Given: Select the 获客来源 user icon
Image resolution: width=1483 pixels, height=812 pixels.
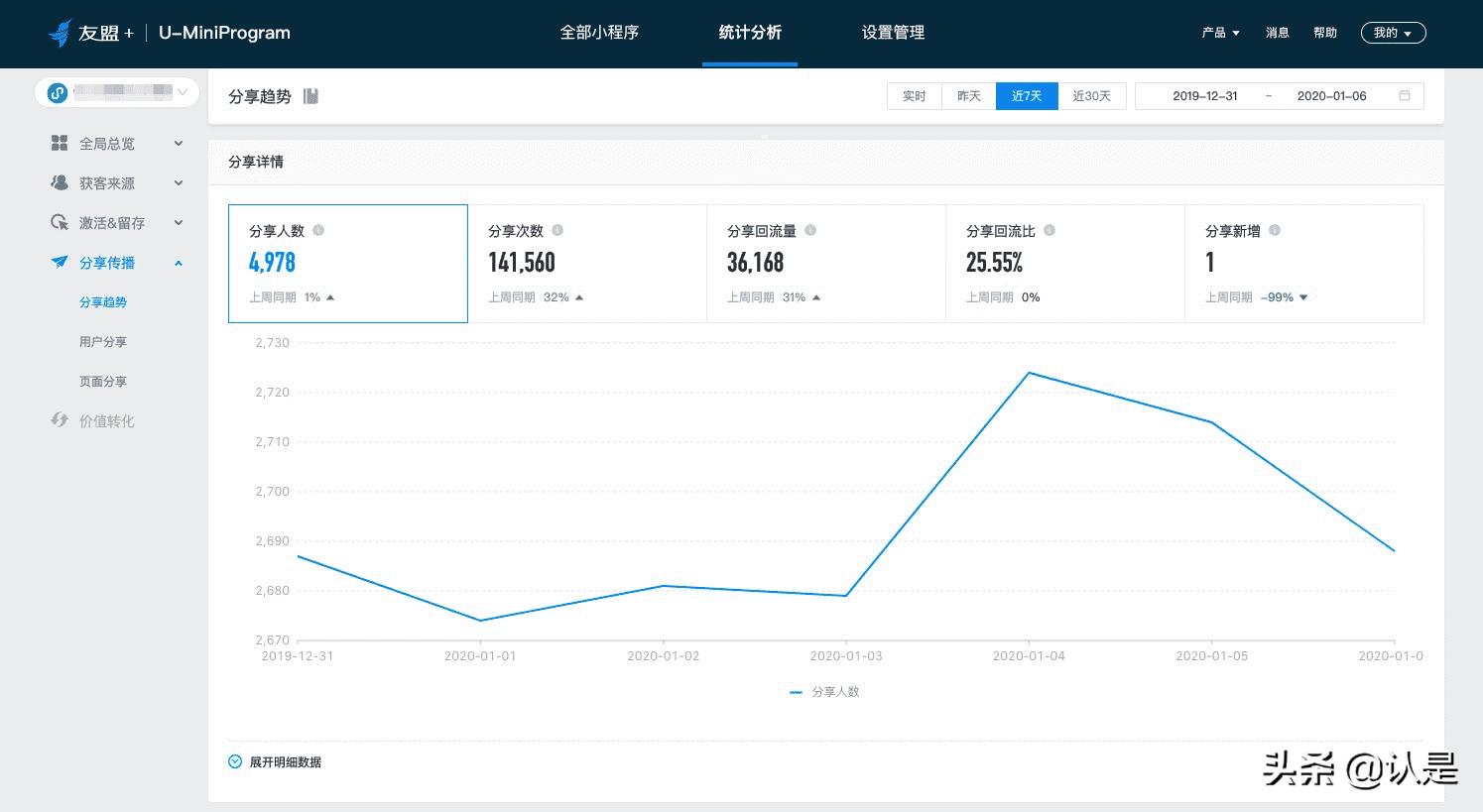Looking at the screenshot, I should pos(60,182).
